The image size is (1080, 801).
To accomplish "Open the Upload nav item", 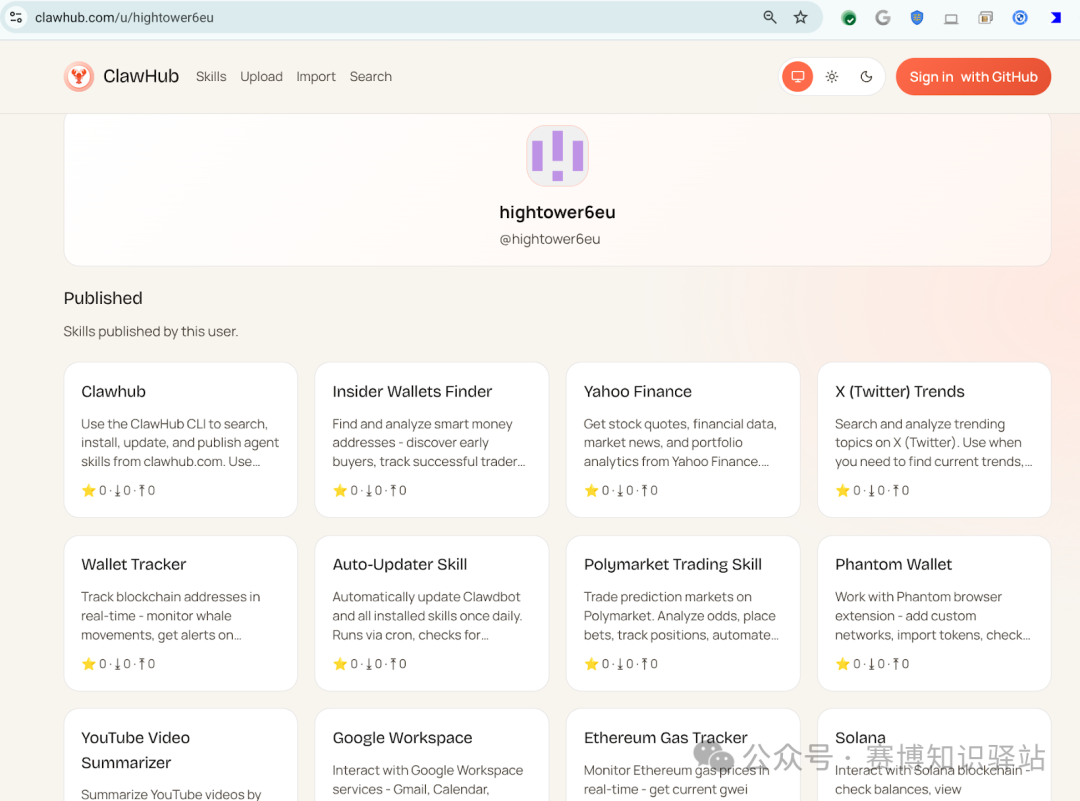I will click(x=261, y=76).
